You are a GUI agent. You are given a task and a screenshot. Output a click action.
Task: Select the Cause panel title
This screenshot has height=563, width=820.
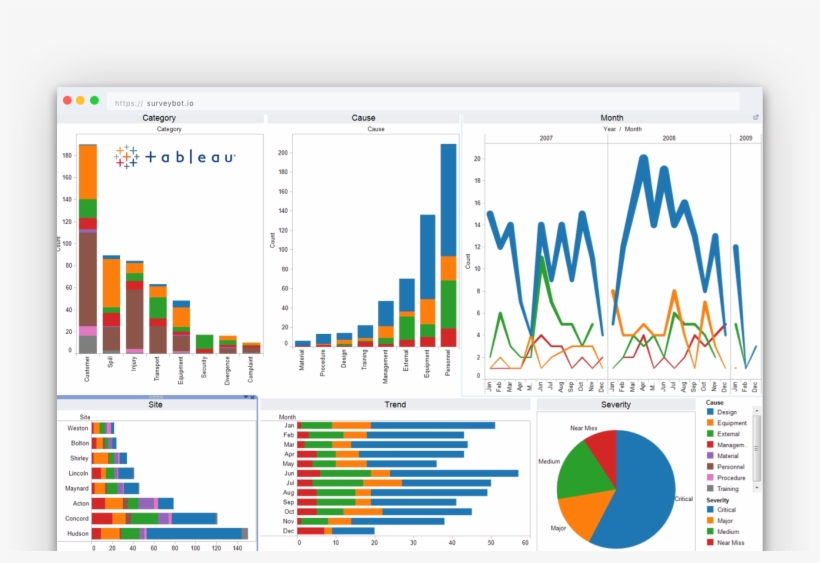[x=363, y=118]
